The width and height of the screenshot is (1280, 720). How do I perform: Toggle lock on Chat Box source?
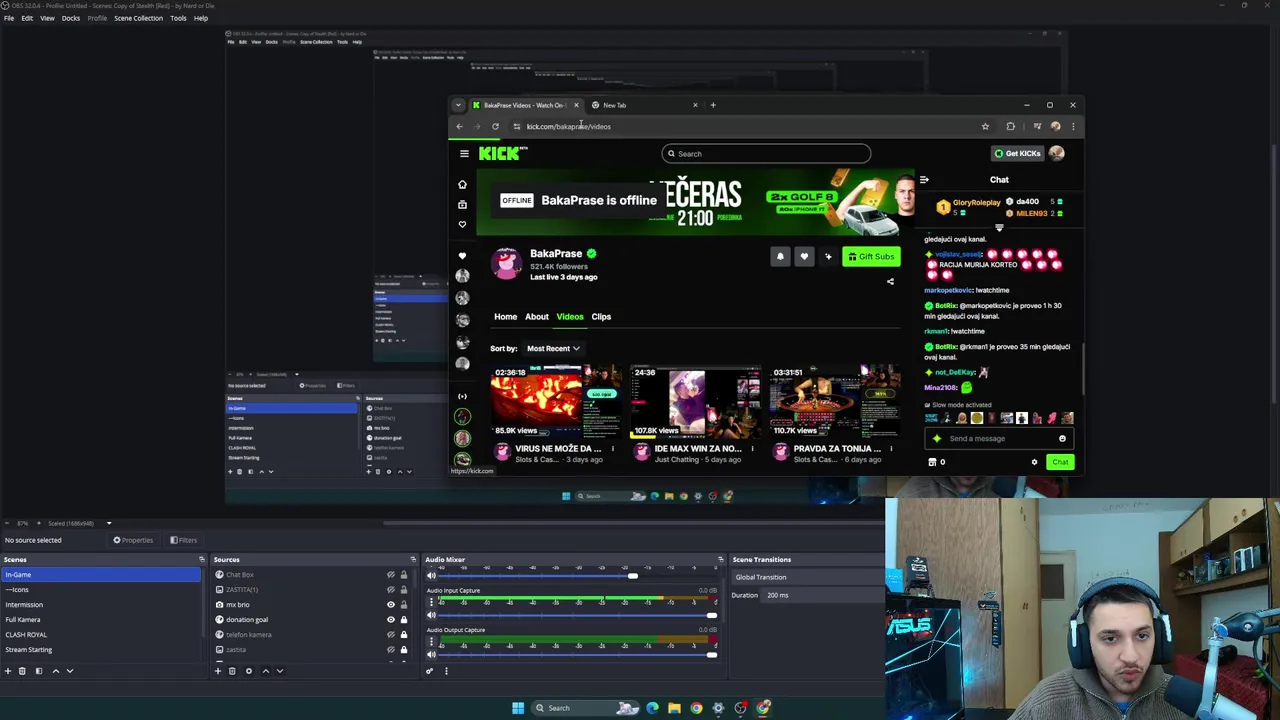coord(404,575)
